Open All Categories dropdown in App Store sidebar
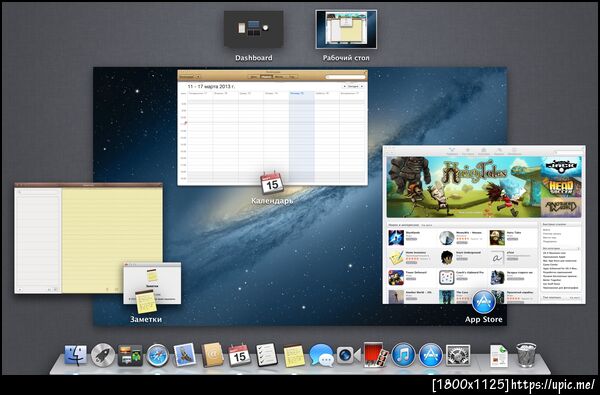600x395 pixels. pyautogui.click(x=561, y=248)
